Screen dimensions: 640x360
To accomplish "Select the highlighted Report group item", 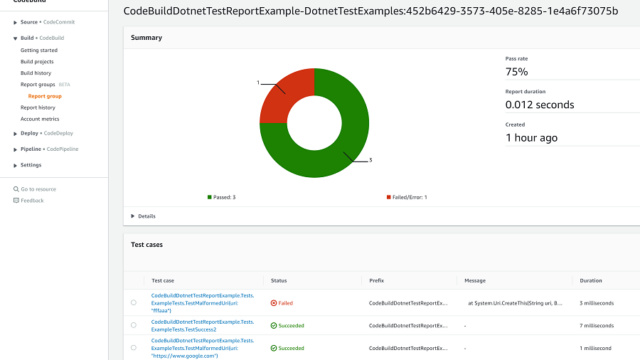I will point(45,96).
